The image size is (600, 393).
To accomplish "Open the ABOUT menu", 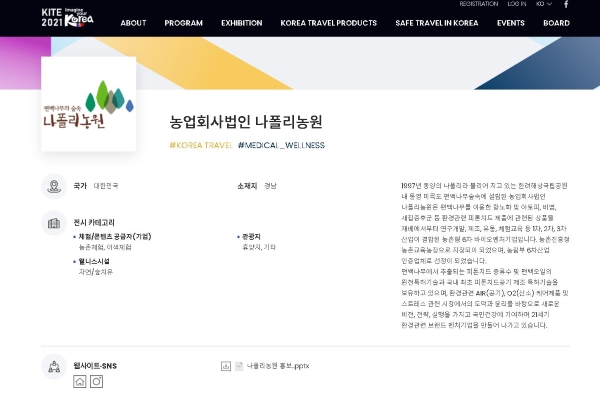I will tap(133, 23).
